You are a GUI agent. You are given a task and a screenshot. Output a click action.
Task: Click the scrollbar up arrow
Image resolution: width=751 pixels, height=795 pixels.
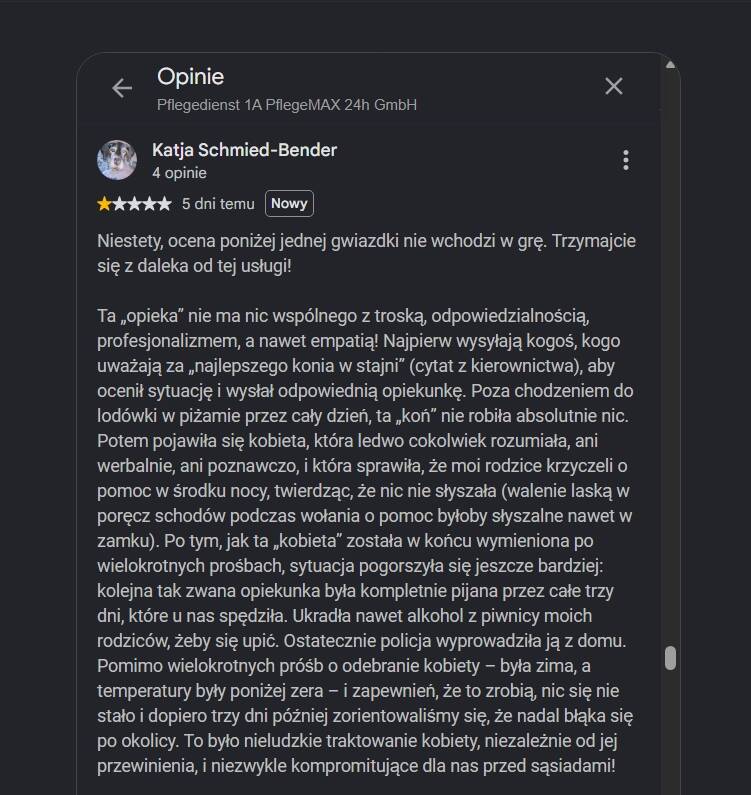coord(670,64)
